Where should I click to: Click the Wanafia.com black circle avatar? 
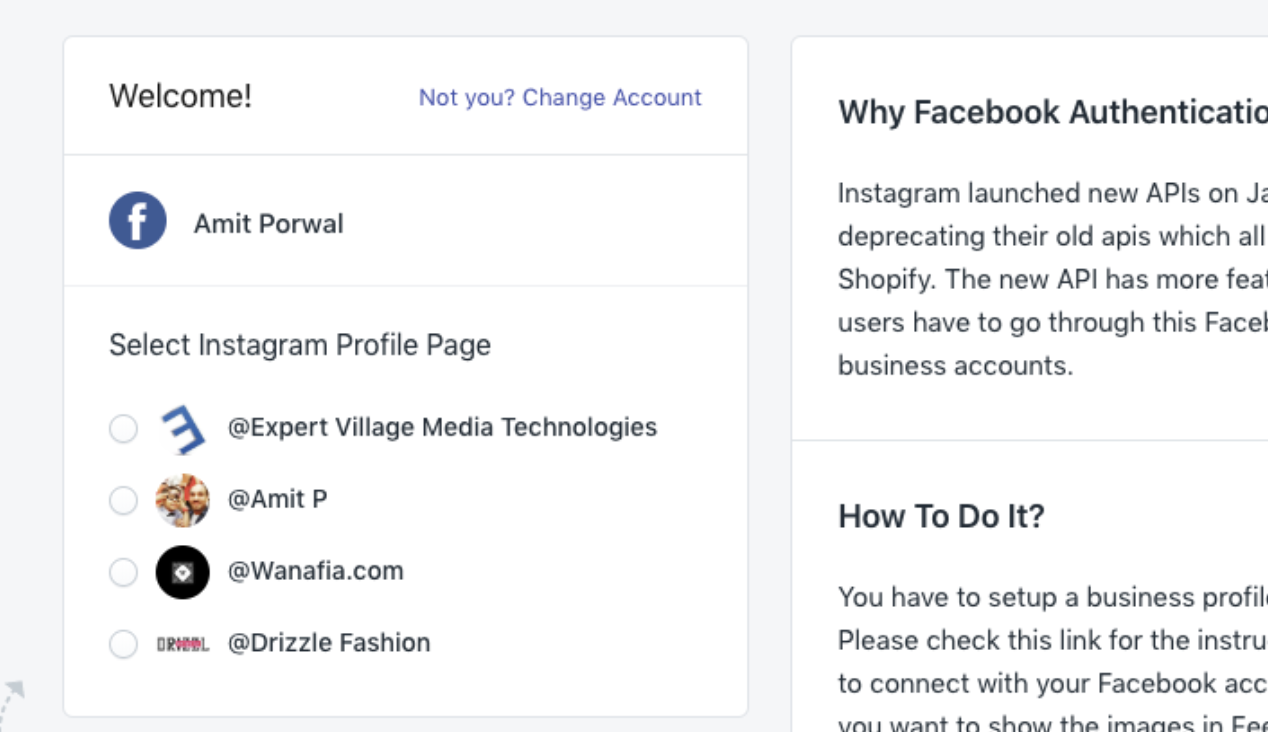point(183,572)
